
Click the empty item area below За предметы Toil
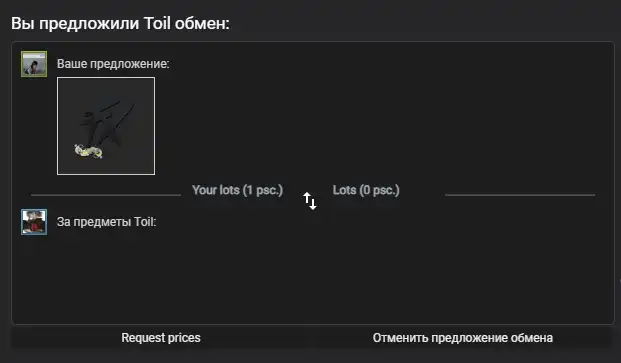[x=313, y=279]
